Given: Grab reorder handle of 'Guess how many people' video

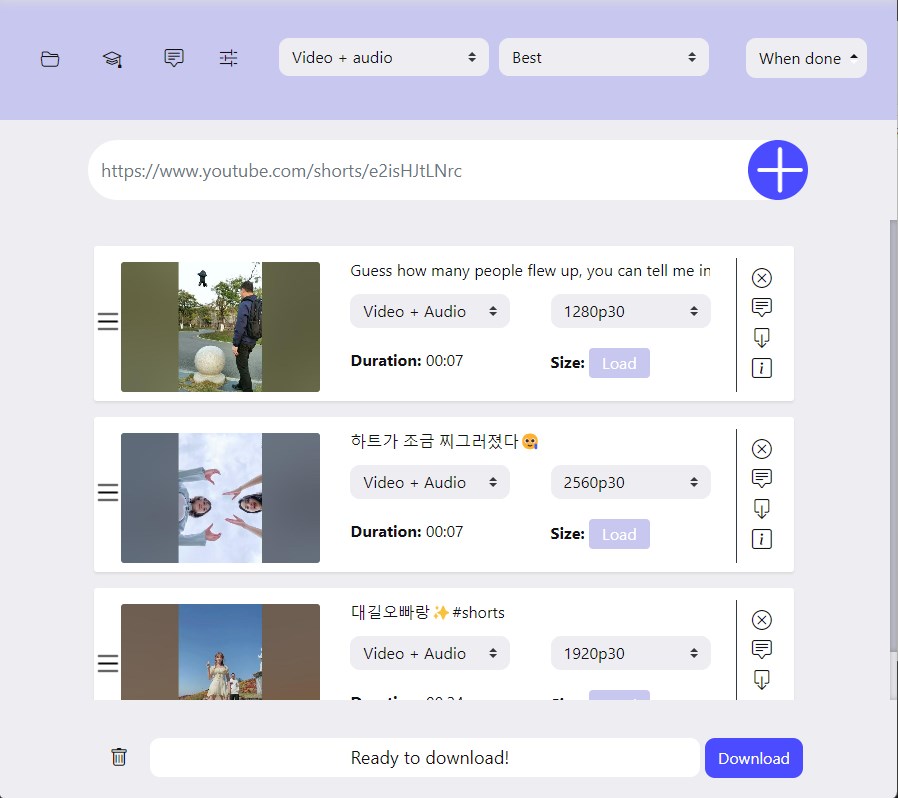Looking at the screenshot, I should 108,321.
